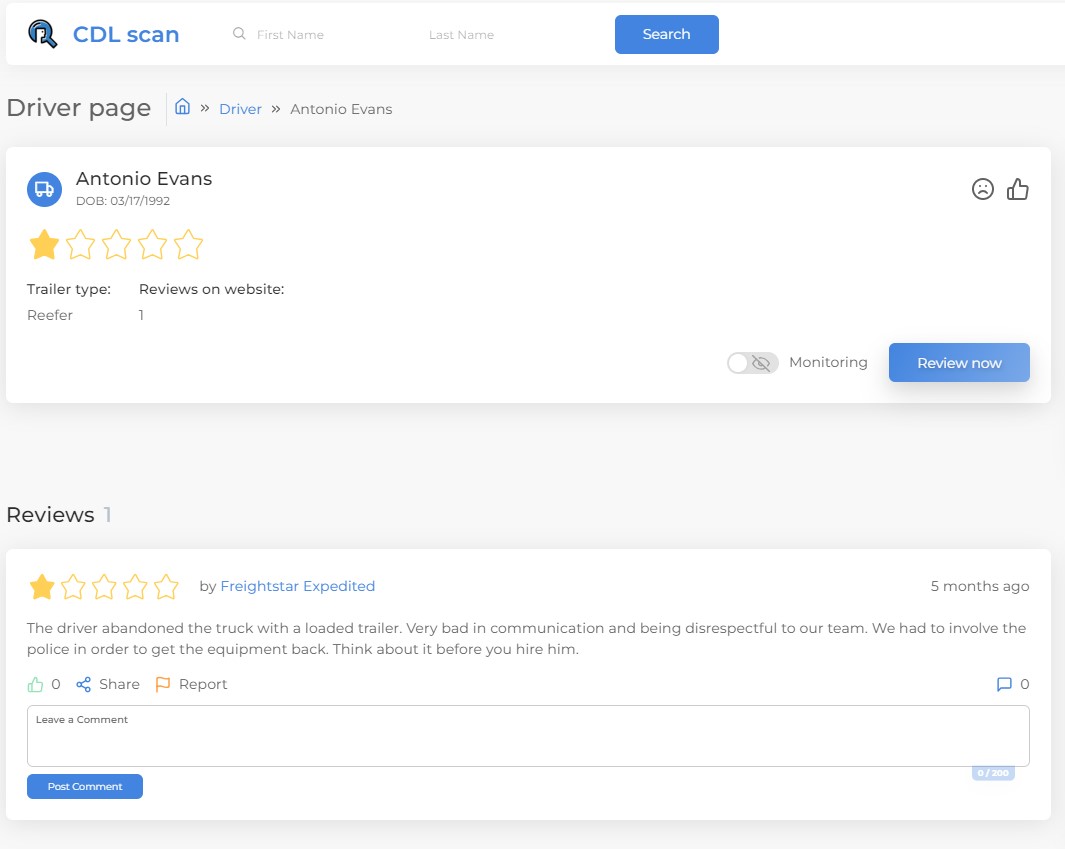Screen dimensions: 1065x849
Task: Click the thumbs up icon for Antonio Evans
Action: click(x=1018, y=189)
